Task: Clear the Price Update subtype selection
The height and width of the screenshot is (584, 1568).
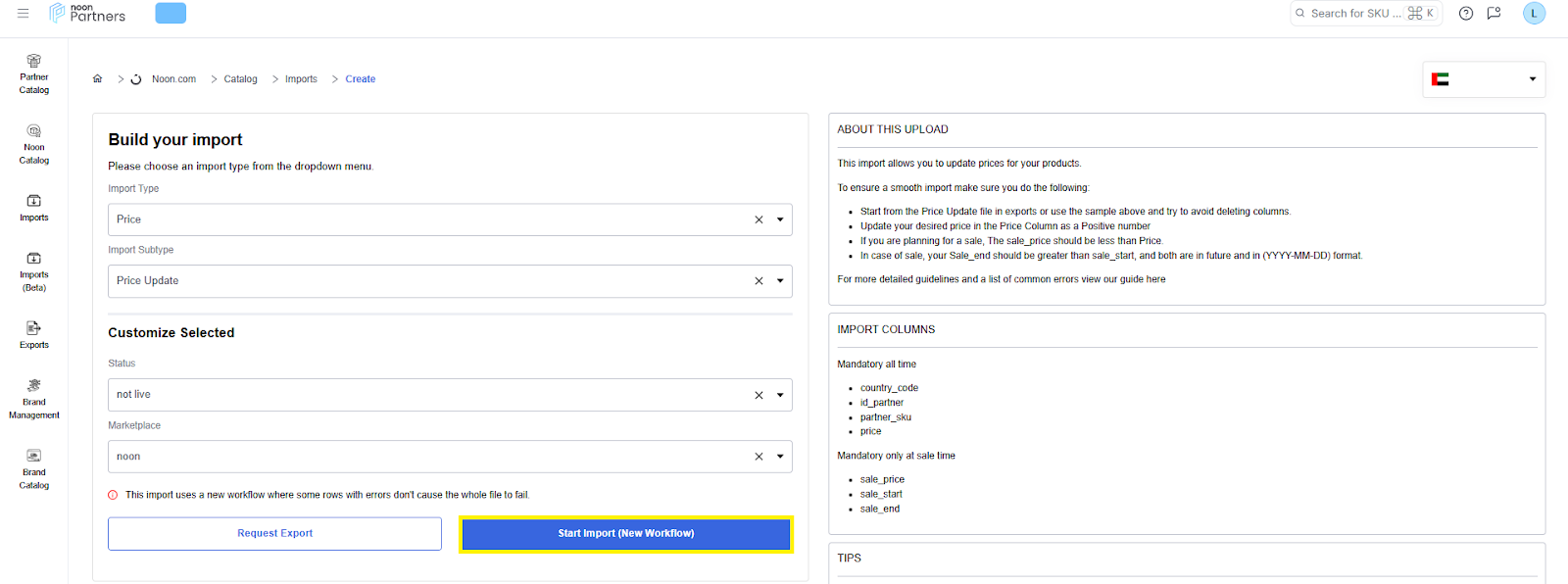Action: coord(759,281)
